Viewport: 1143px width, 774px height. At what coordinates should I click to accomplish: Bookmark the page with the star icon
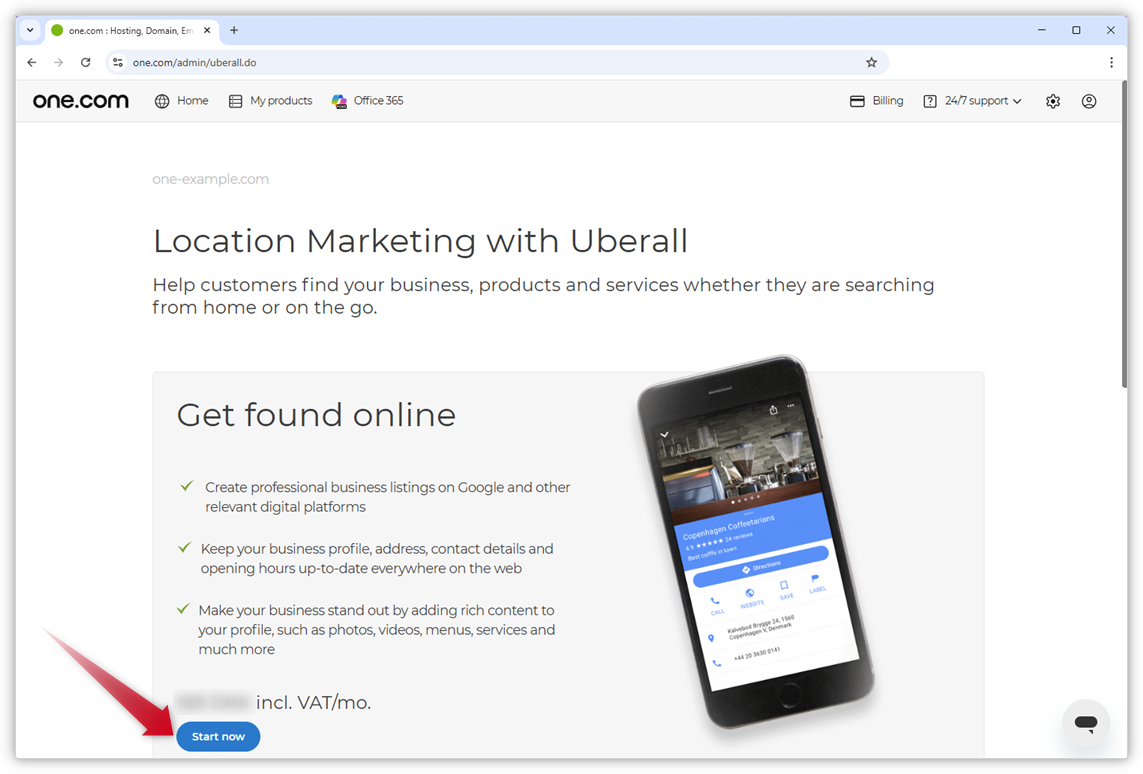[x=870, y=62]
